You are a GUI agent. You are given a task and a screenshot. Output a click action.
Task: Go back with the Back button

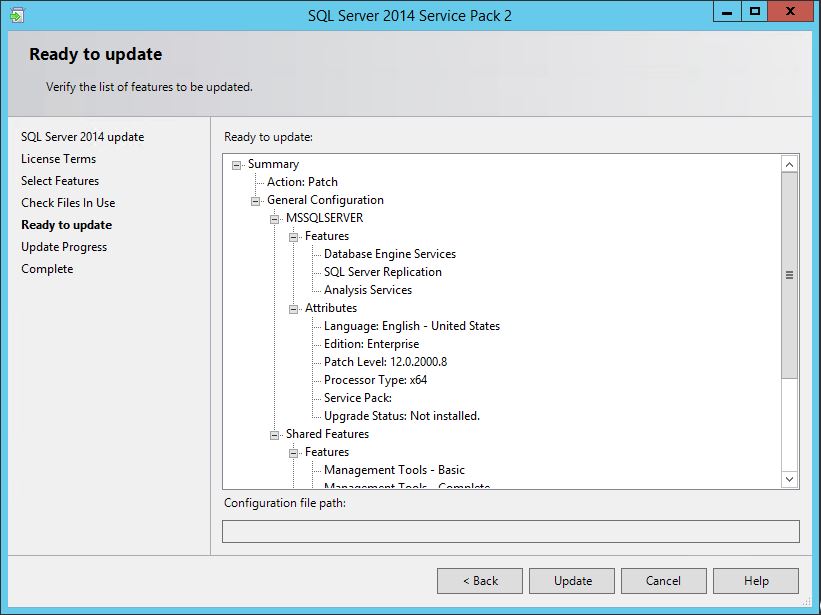click(x=480, y=581)
